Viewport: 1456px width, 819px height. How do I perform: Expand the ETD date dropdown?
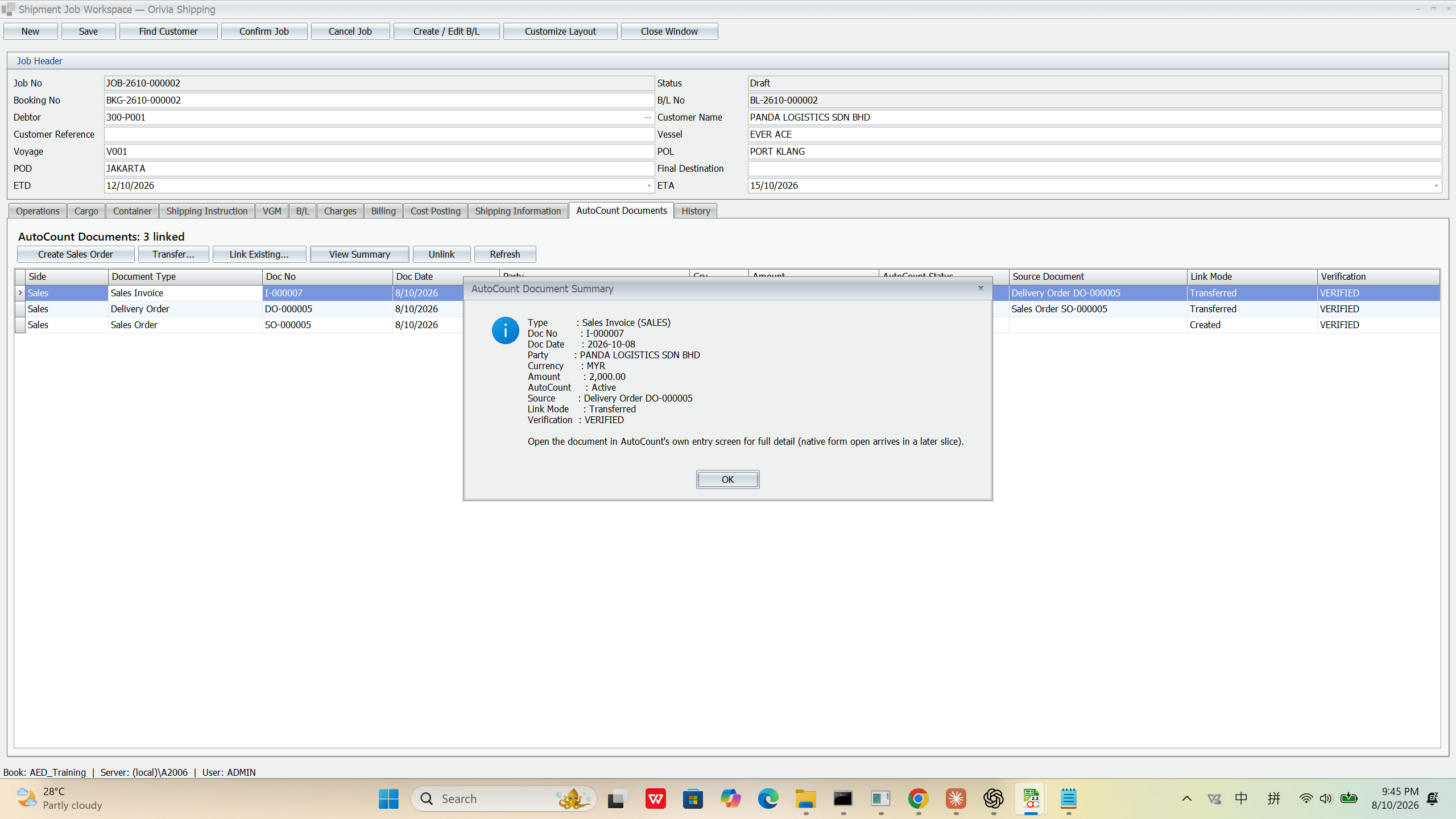point(648,186)
